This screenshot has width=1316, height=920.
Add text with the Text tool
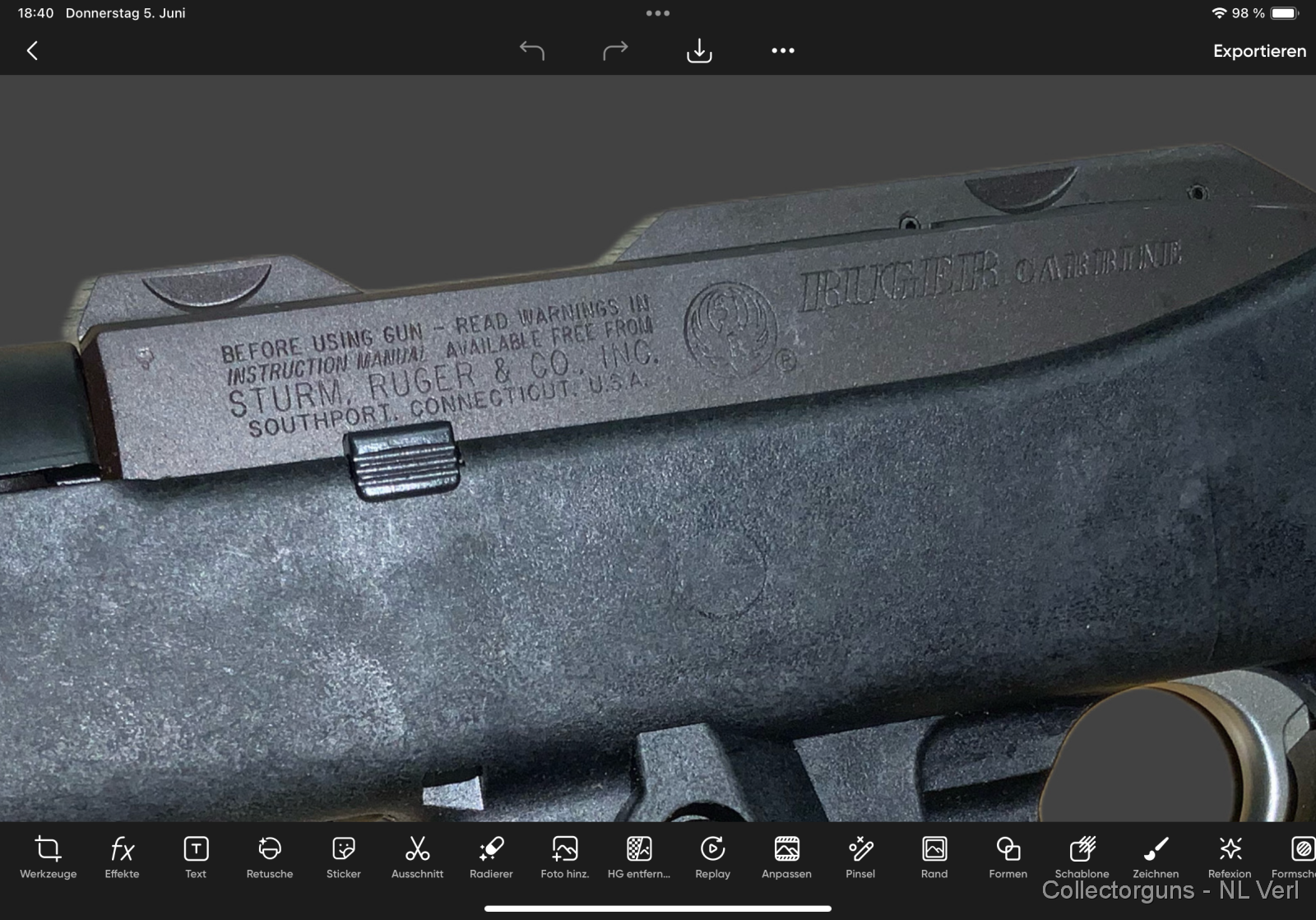click(196, 857)
